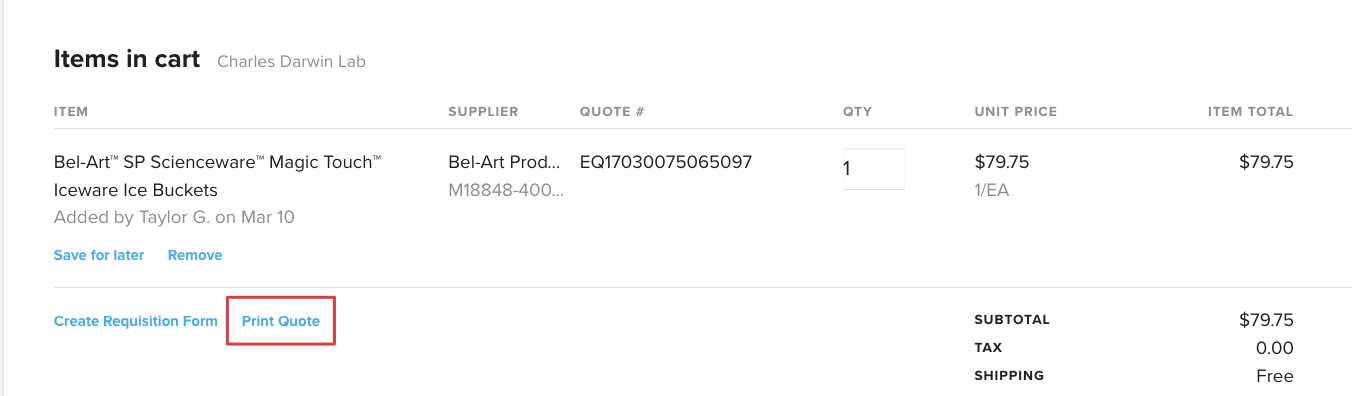Click the ITEM TOTAL column header
The height and width of the screenshot is (396, 1352).
[x=1251, y=112]
